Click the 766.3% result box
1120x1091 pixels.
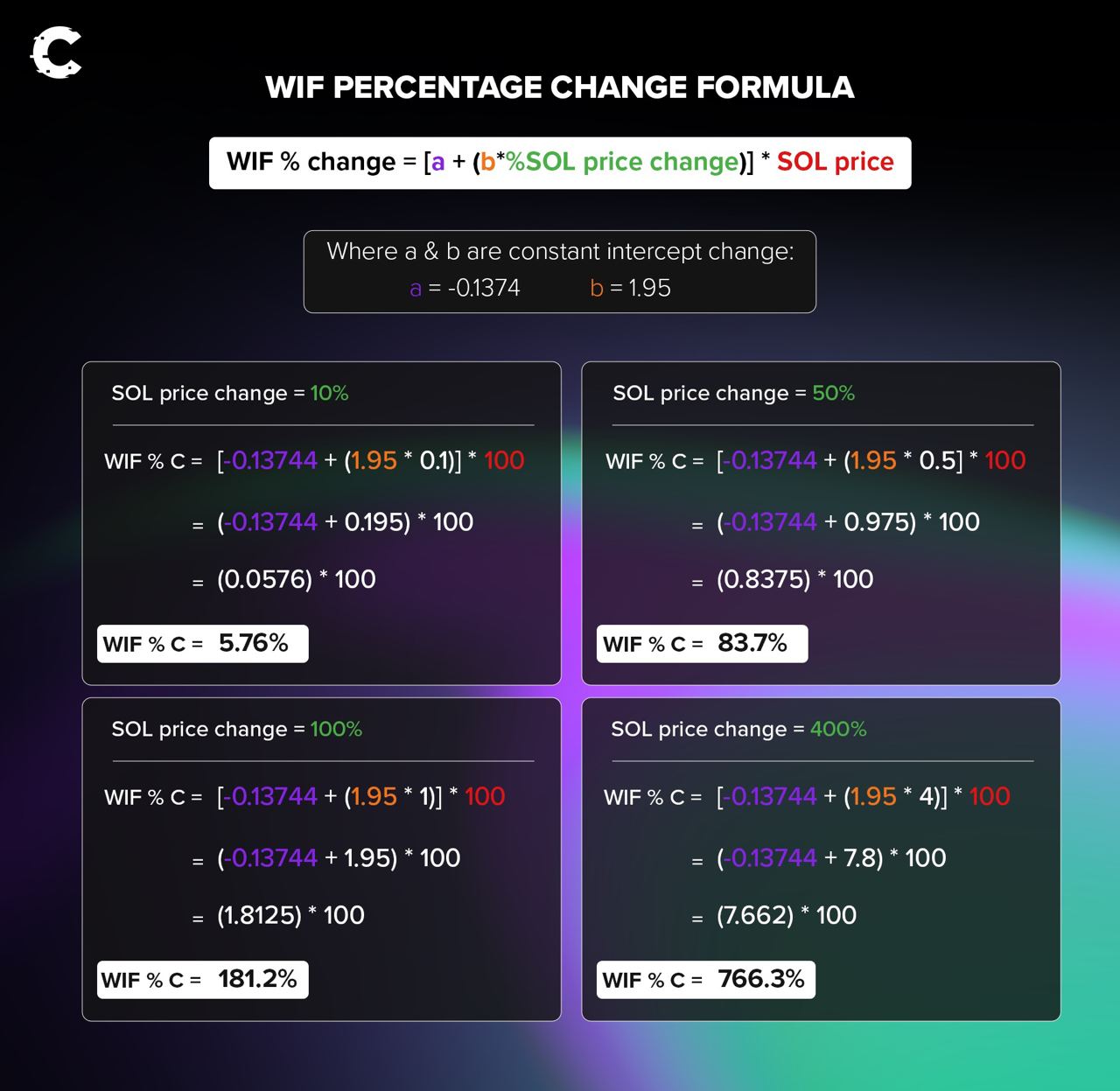[705, 980]
